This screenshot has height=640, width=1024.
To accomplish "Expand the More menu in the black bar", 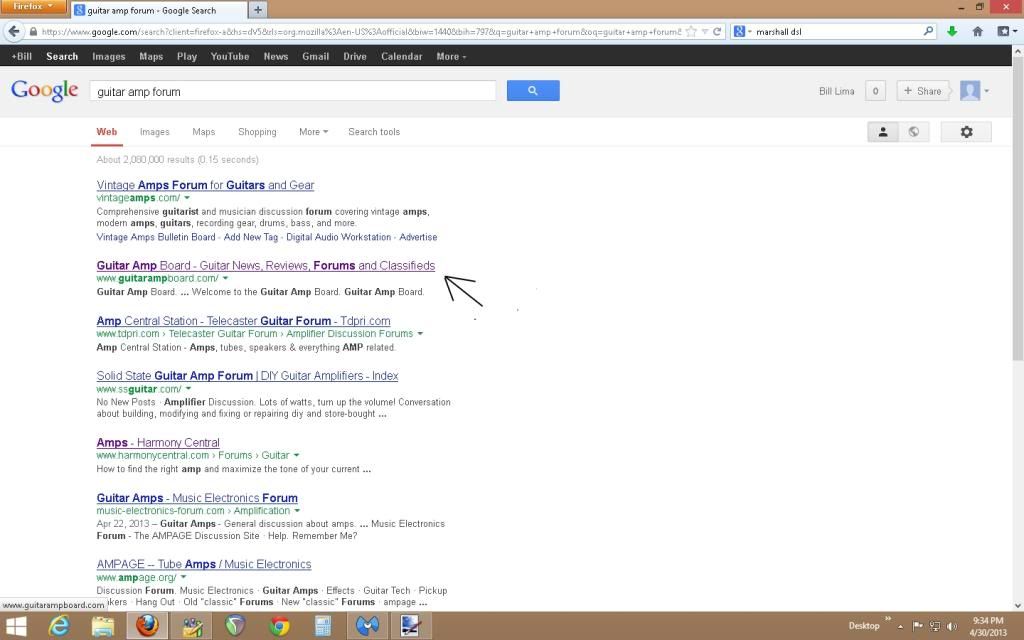I will click(x=451, y=56).
